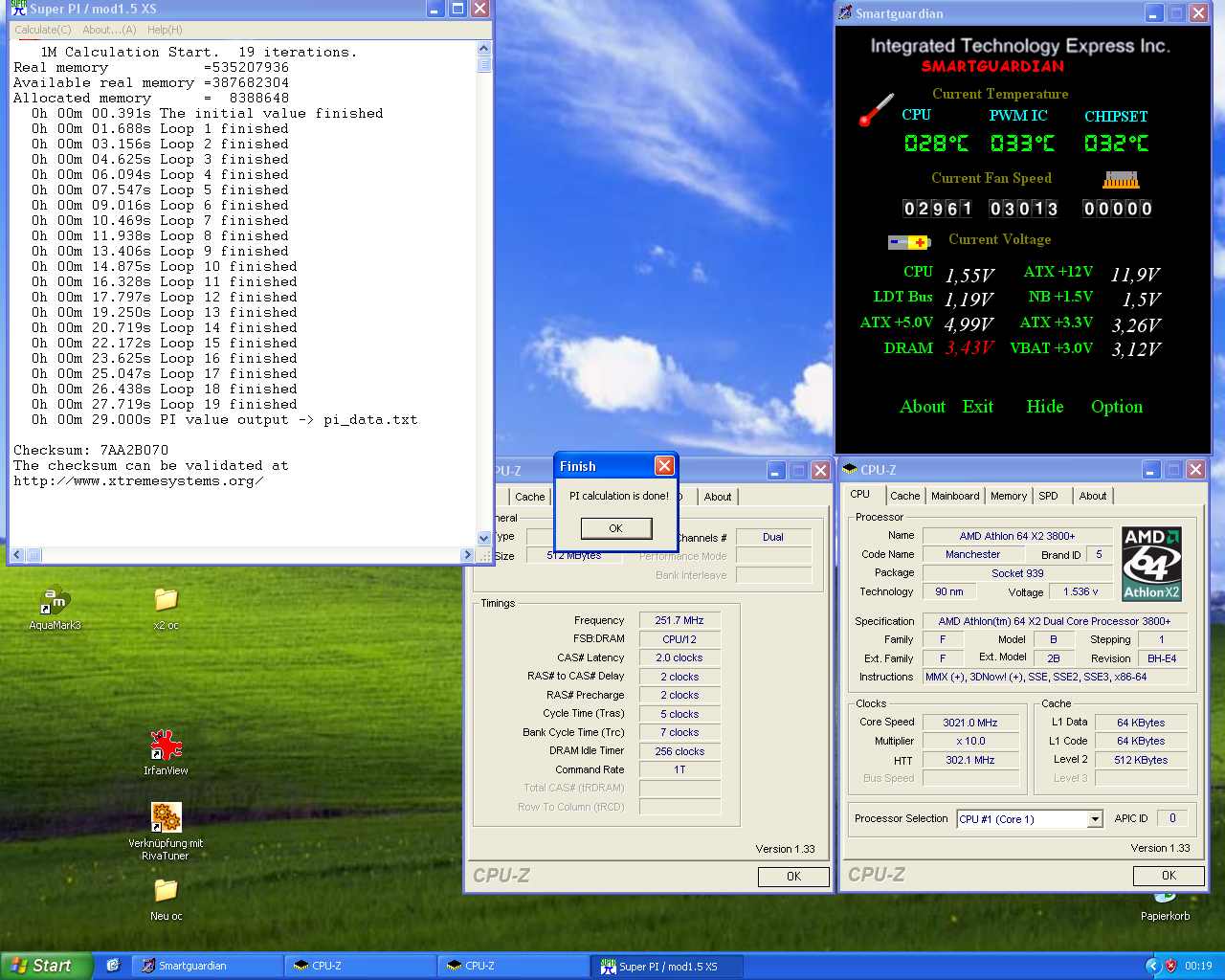
Task: Click Super PI horizontal scrollbar right arrow
Action: click(468, 555)
